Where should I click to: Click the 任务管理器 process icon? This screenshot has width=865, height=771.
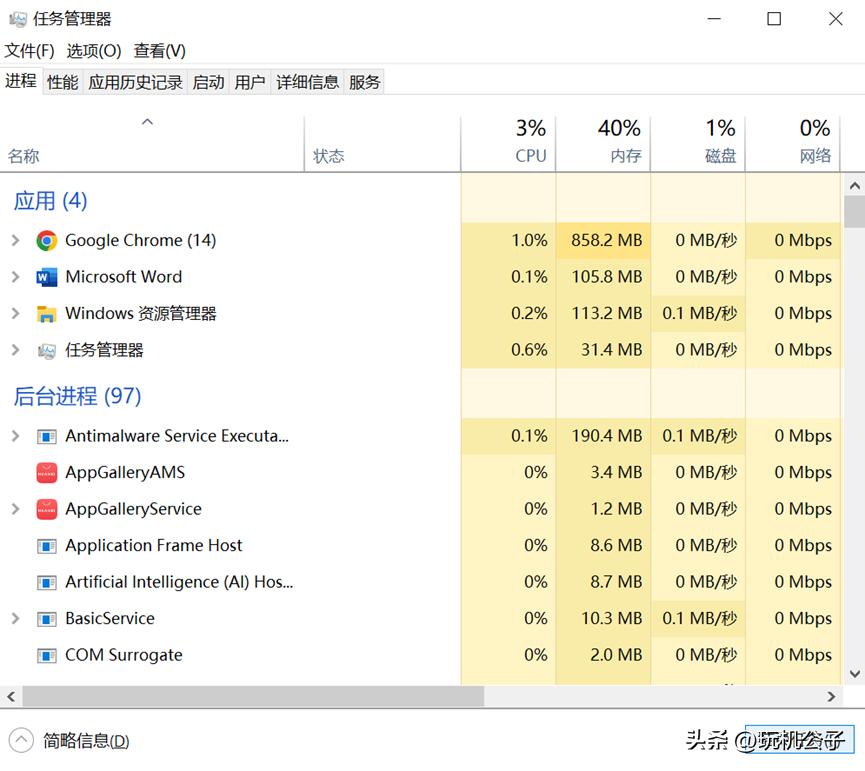[x=47, y=350]
